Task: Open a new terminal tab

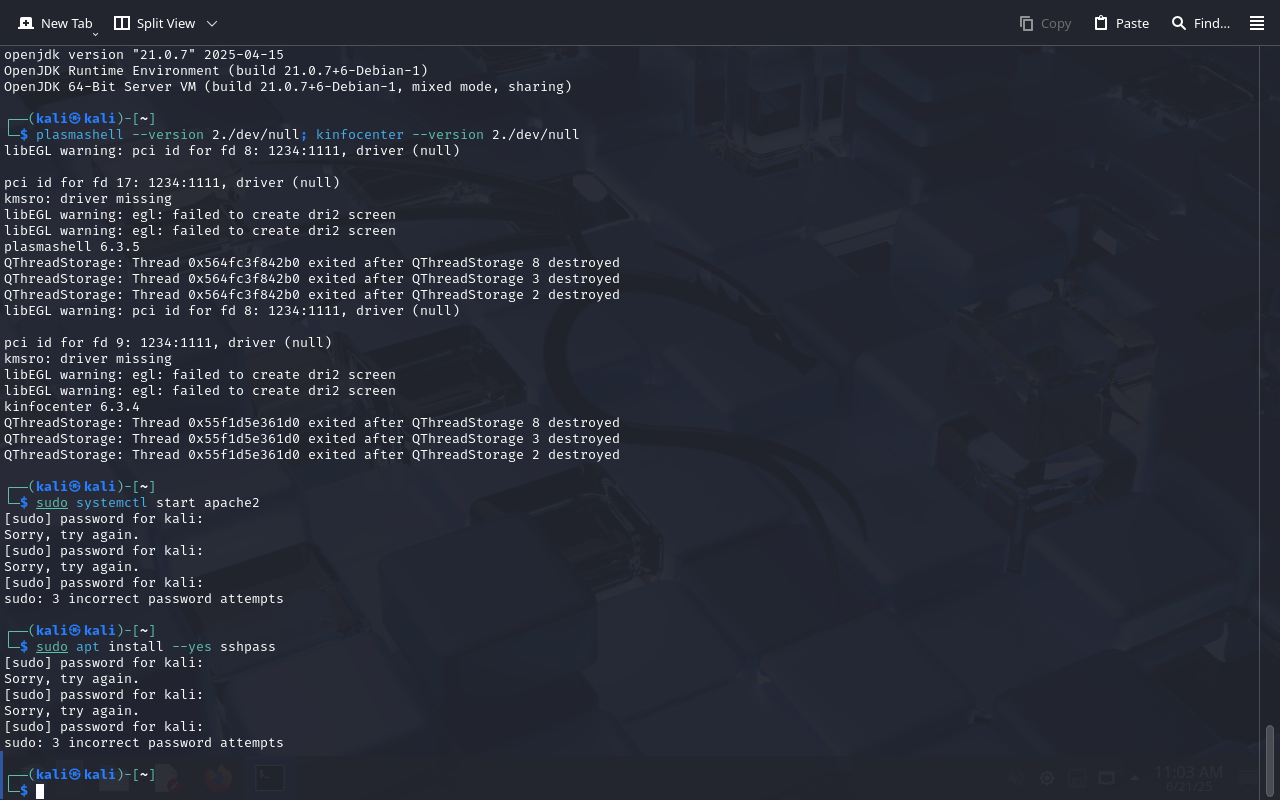Action: pyautogui.click(x=55, y=23)
